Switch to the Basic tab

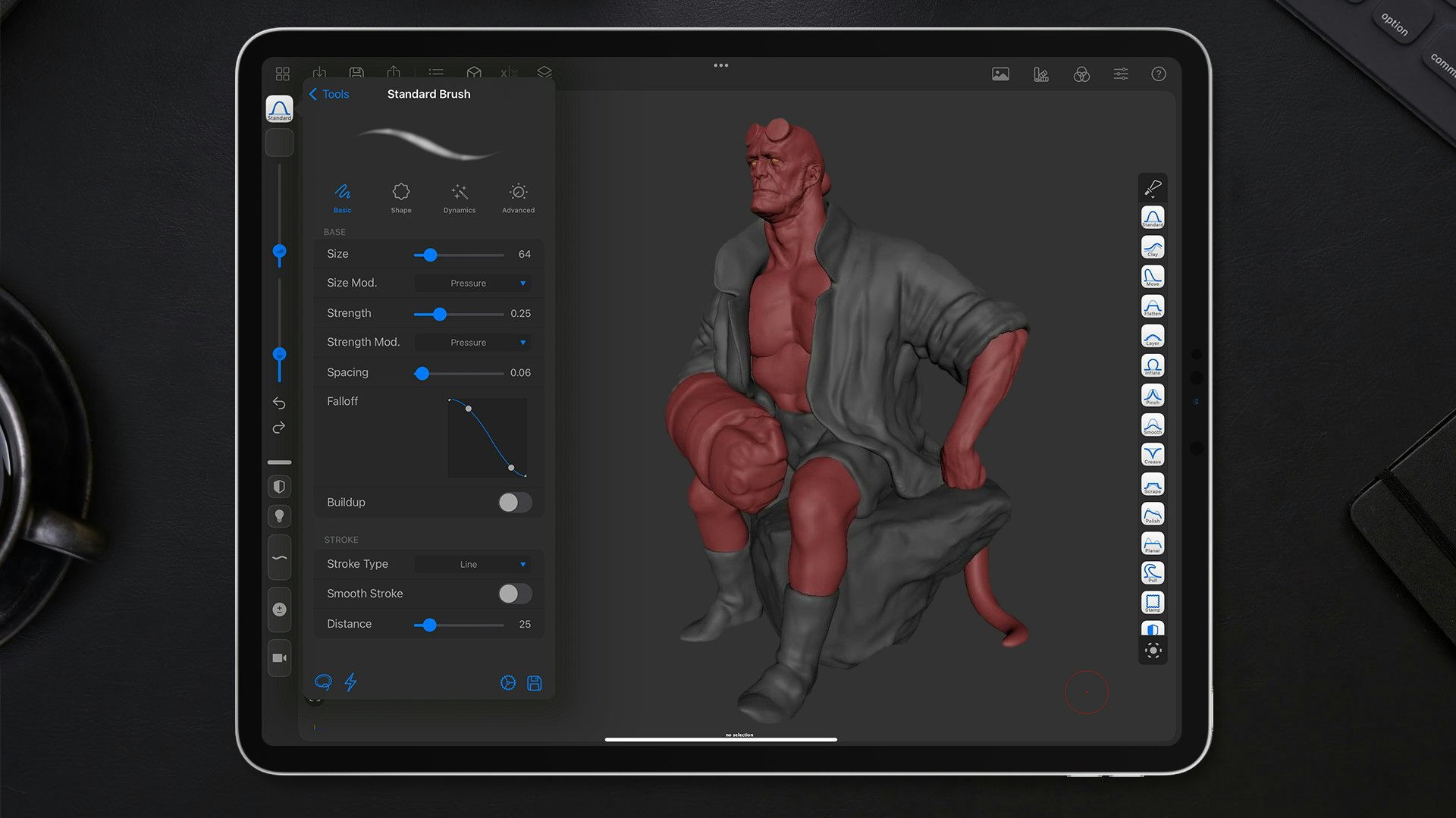point(343,198)
